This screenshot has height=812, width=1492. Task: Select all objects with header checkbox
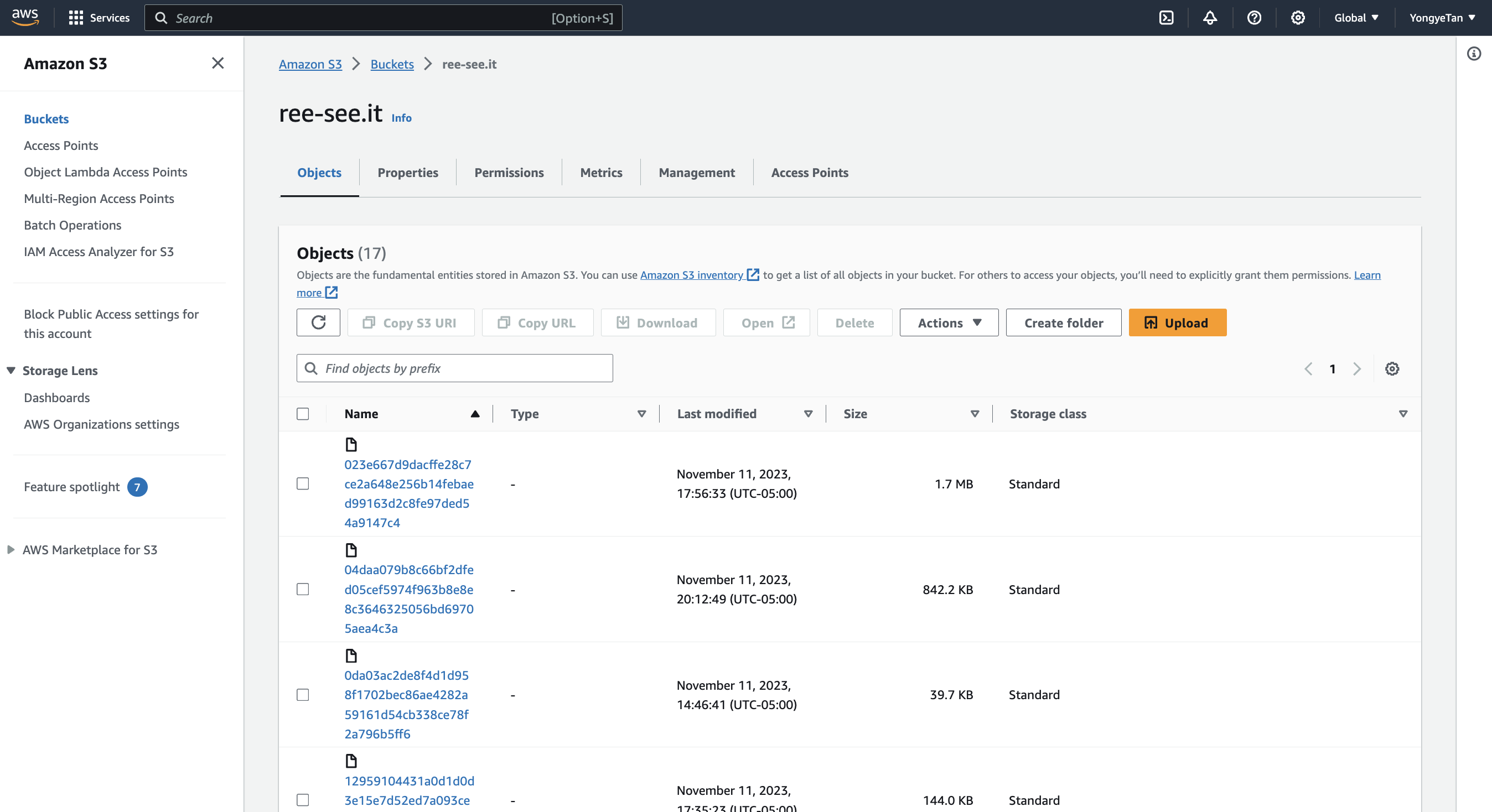302,414
